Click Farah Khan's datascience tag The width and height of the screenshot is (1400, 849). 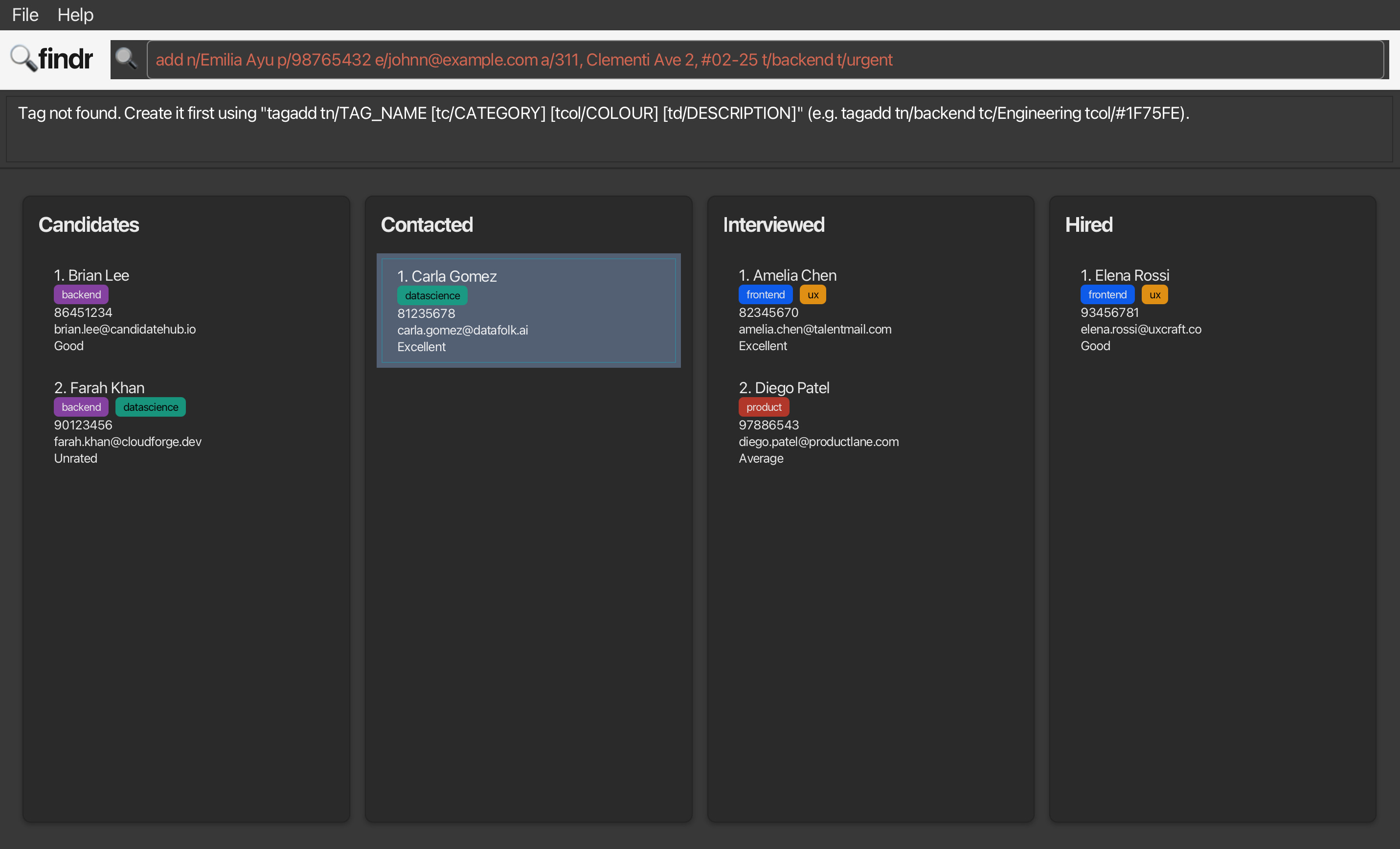coord(151,407)
